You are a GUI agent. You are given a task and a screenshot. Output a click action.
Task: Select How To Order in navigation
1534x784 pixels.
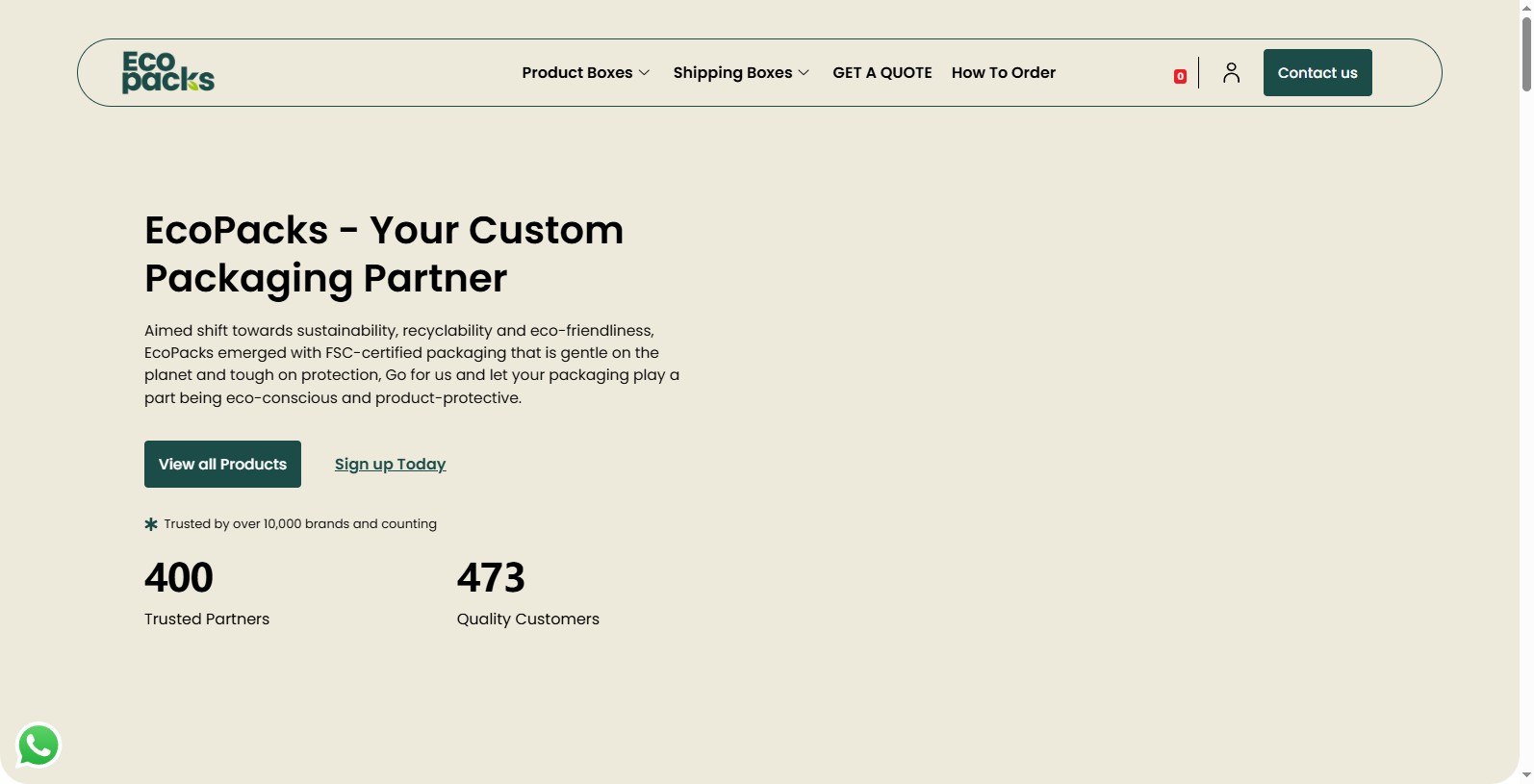pos(1004,73)
